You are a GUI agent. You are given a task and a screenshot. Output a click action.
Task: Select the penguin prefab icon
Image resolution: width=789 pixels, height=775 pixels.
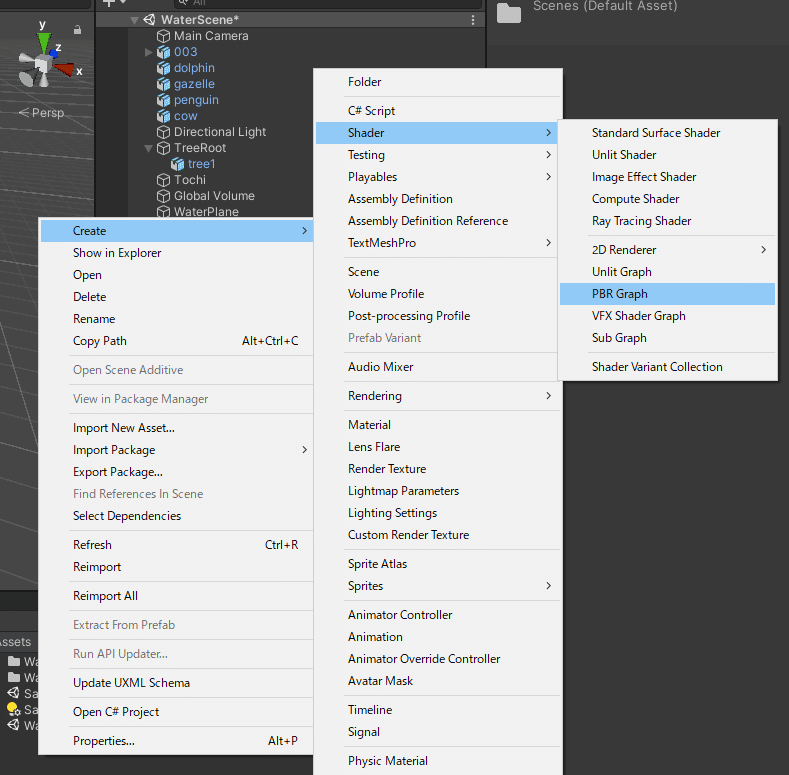point(163,100)
